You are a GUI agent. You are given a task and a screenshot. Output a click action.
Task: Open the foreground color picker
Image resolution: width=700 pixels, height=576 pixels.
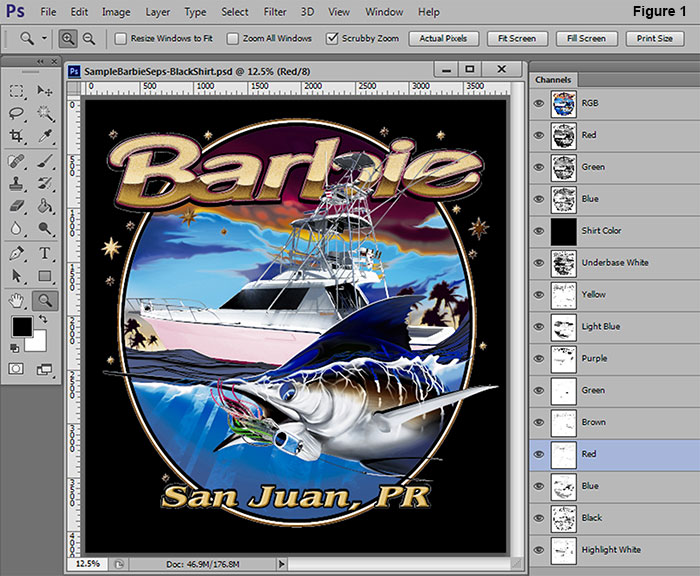[22, 326]
